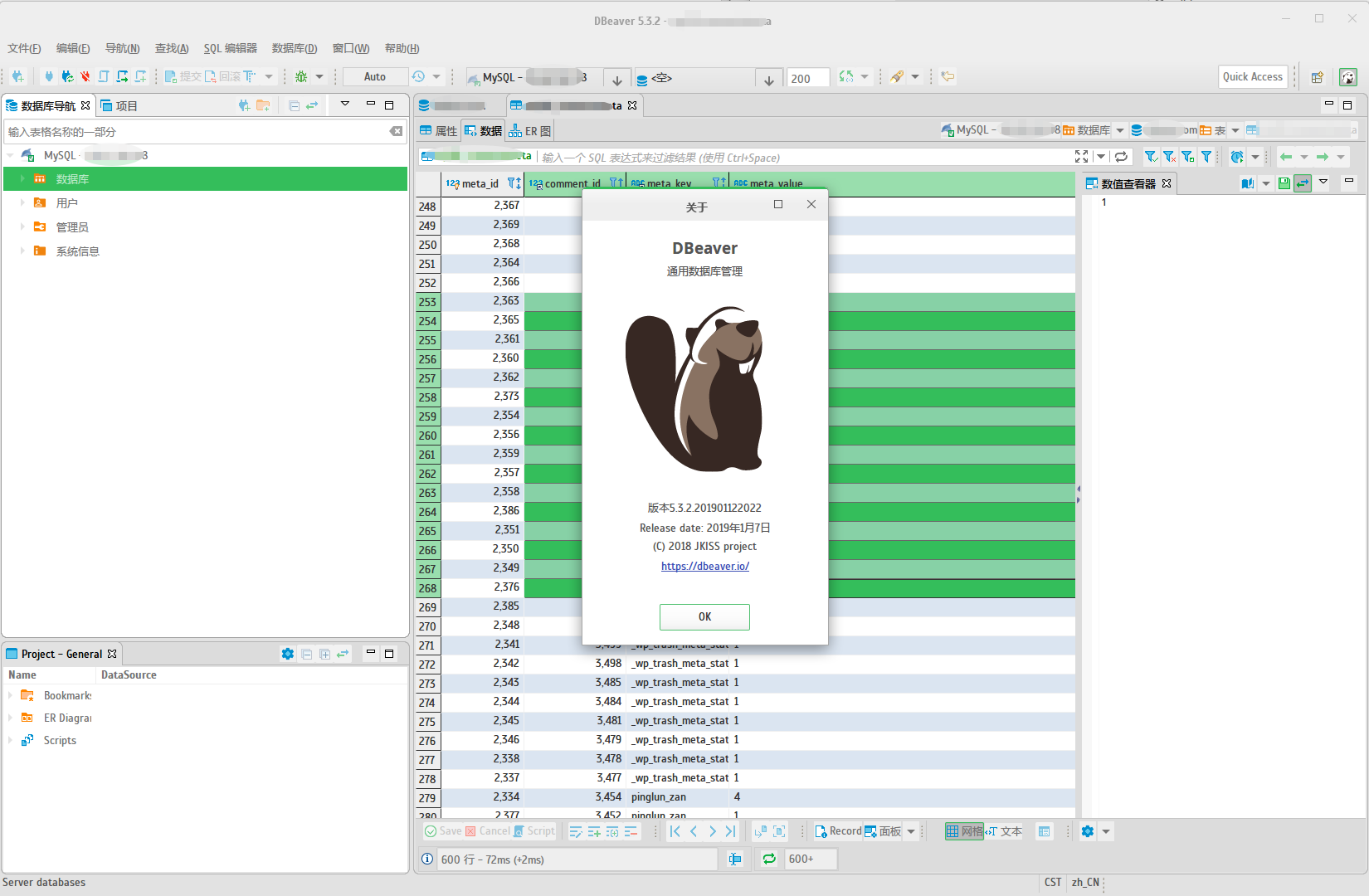Click the new folder icon in navigator panel
The height and width of the screenshot is (896, 1369).
[x=263, y=105]
